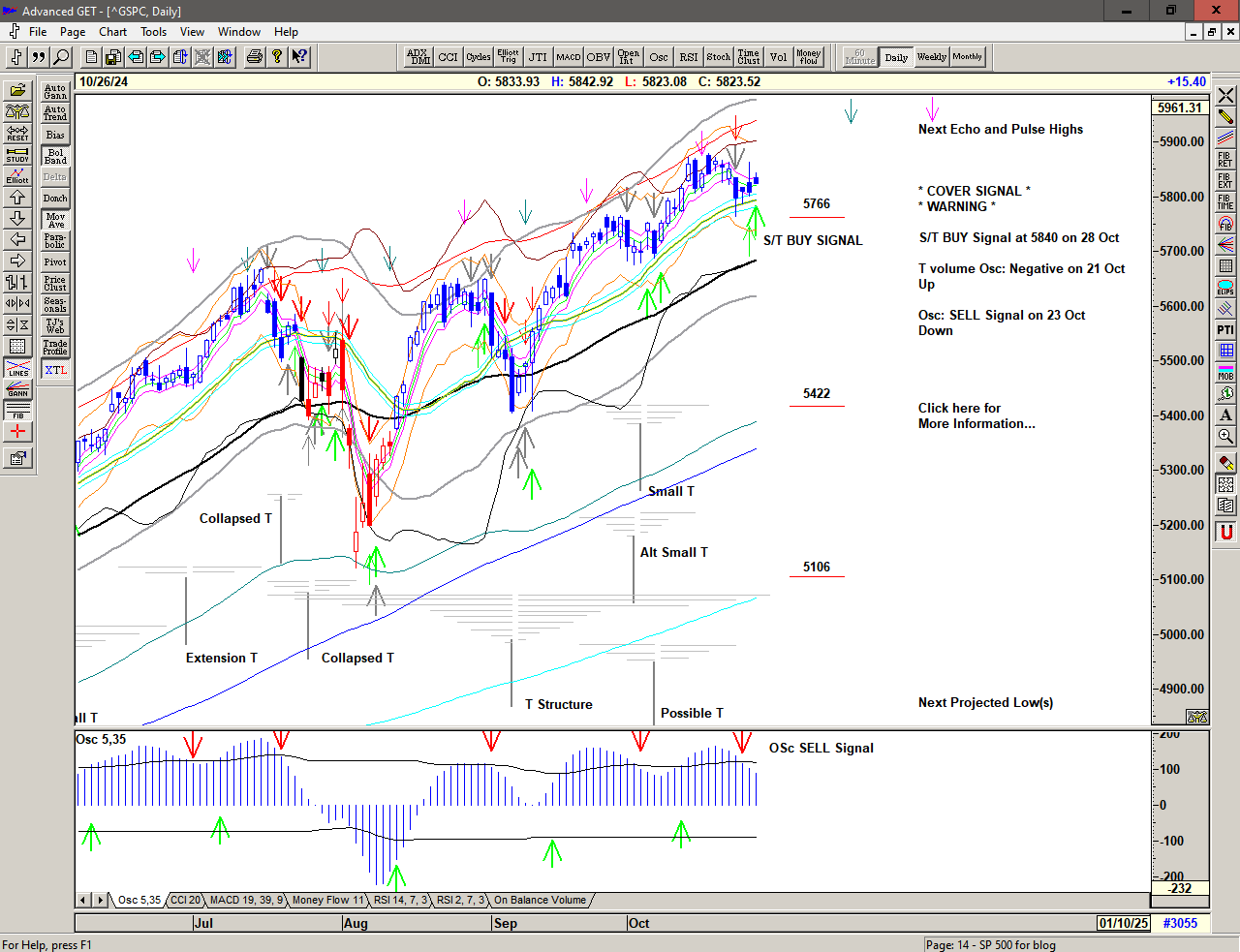This screenshot has width=1240, height=952.
Task: Toggle the Mov Ave overlay button
Action: pyautogui.click(x=55, y=220)
